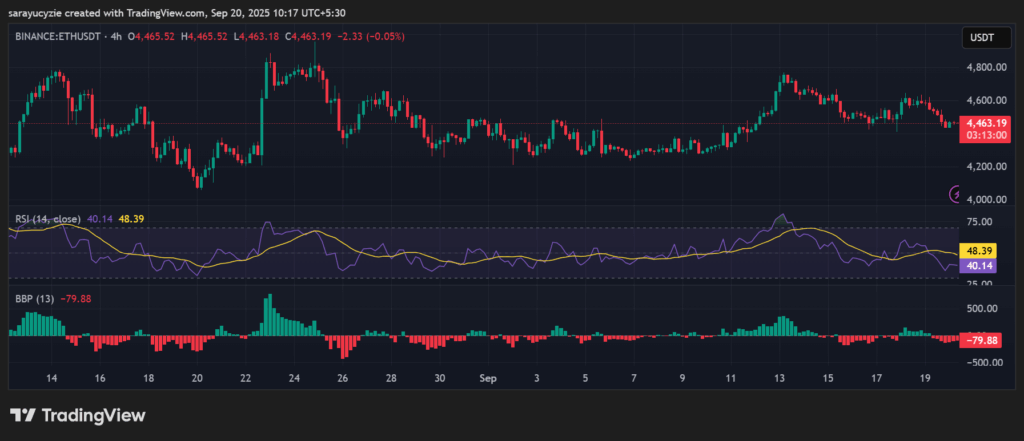Click the 4,000.00 price axis label
This screenshot has height=441, width=1024.
click(985, 200)
